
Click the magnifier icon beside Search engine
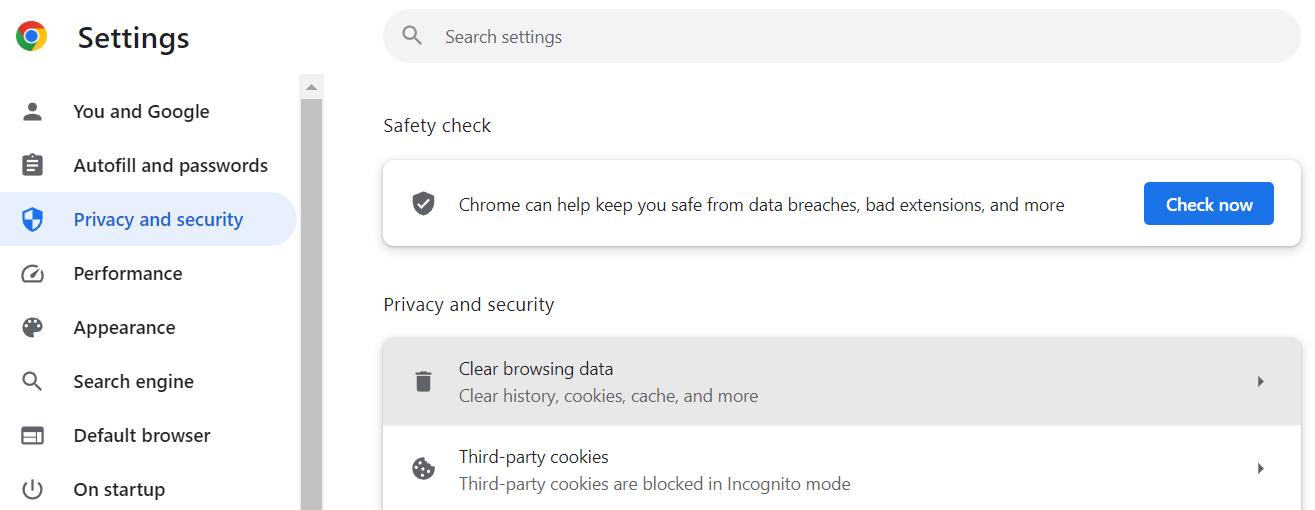[33, 381]
